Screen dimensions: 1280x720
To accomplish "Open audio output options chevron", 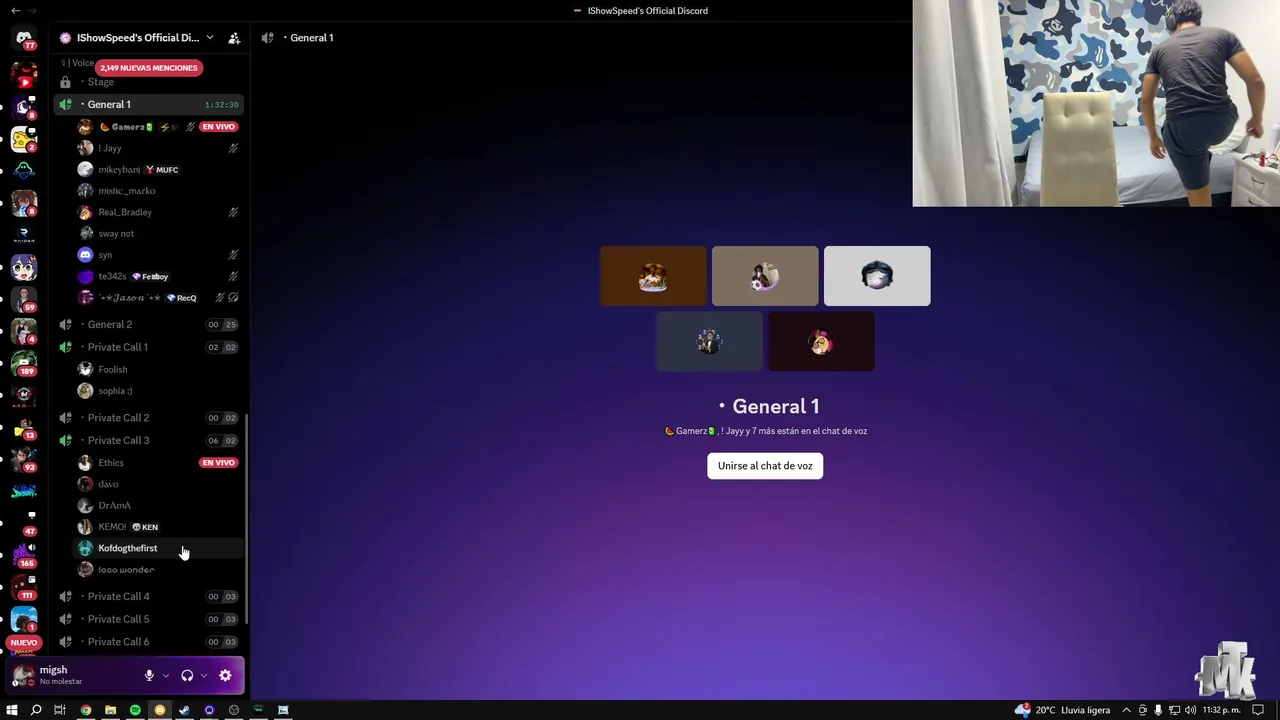I will (x=204, y=676).
